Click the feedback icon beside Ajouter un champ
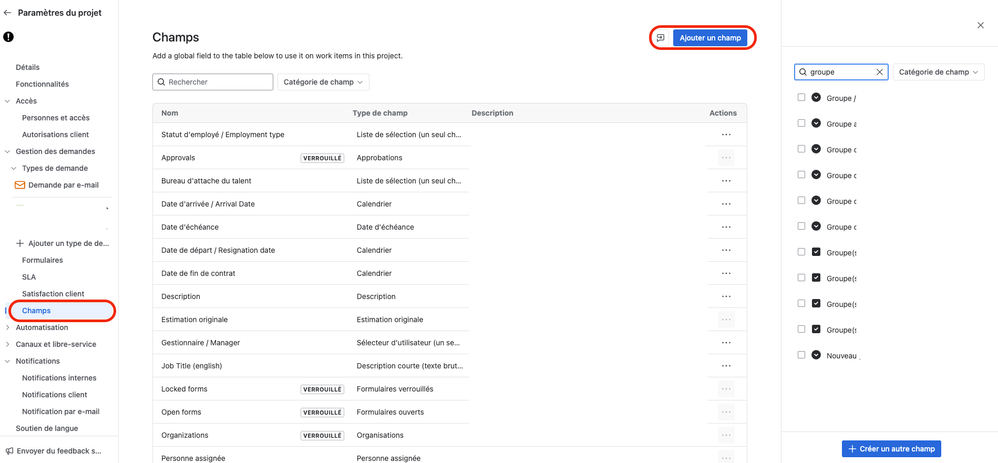The height and width of the screenshot is (463, 998). [661, 38]
